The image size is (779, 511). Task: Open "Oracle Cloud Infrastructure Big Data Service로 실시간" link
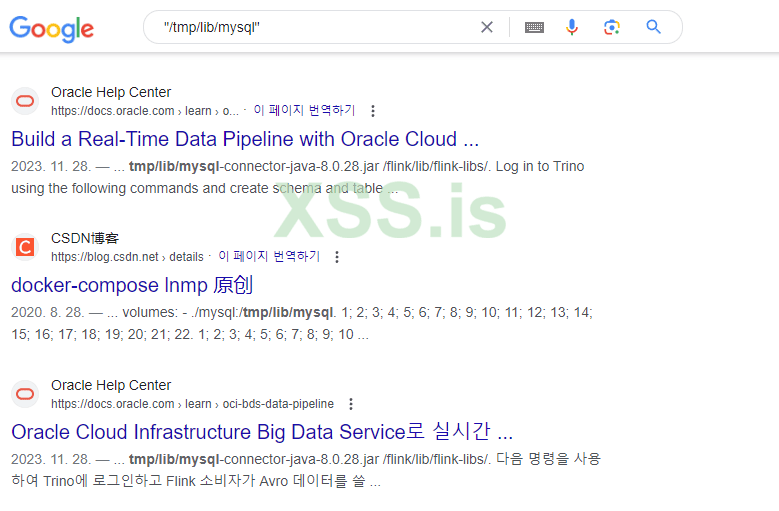click(x=262, y=432)
